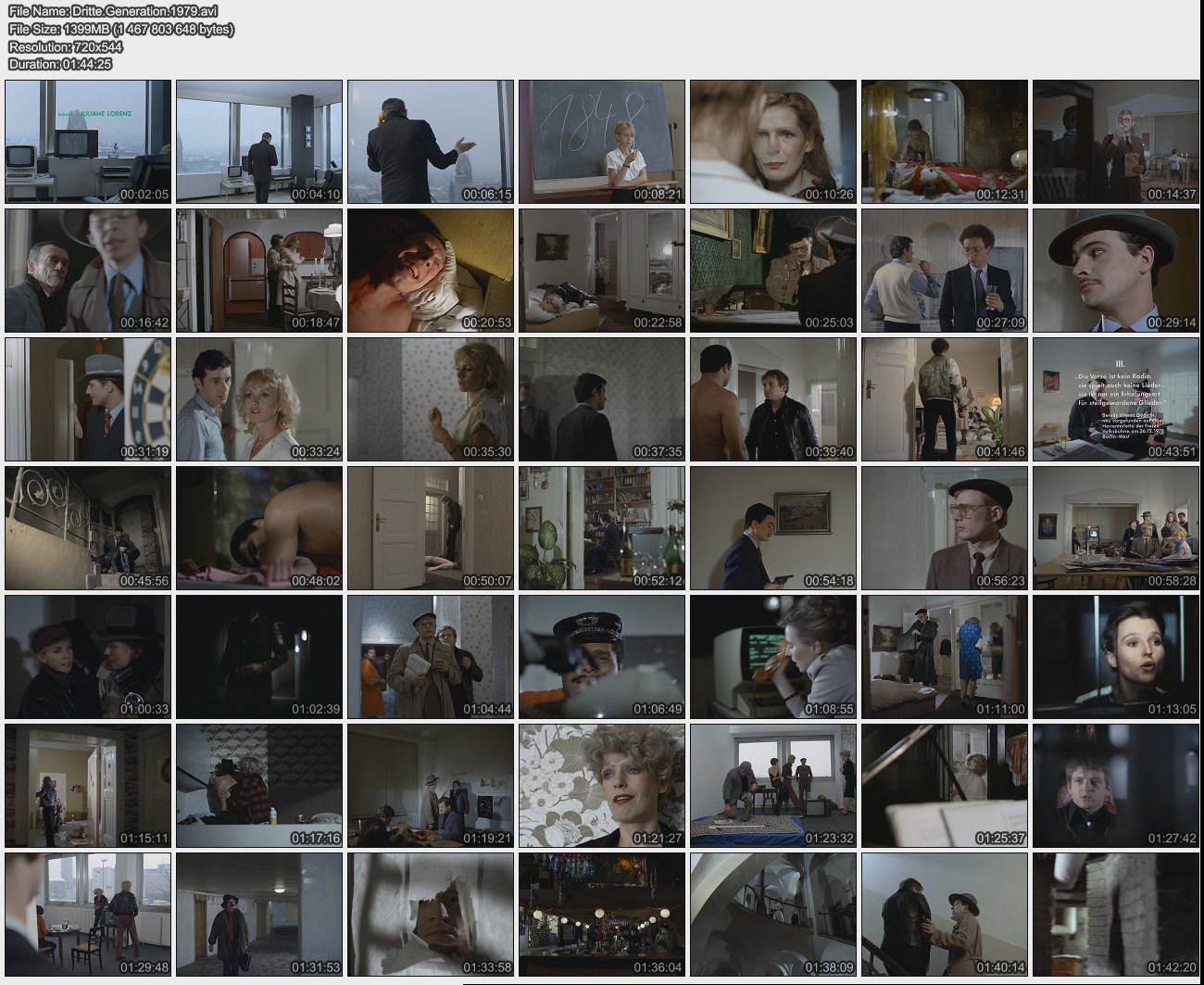The image size is (1204, 985).
Task: Open the frame at 00:06:15
Action: click(431, 141)
